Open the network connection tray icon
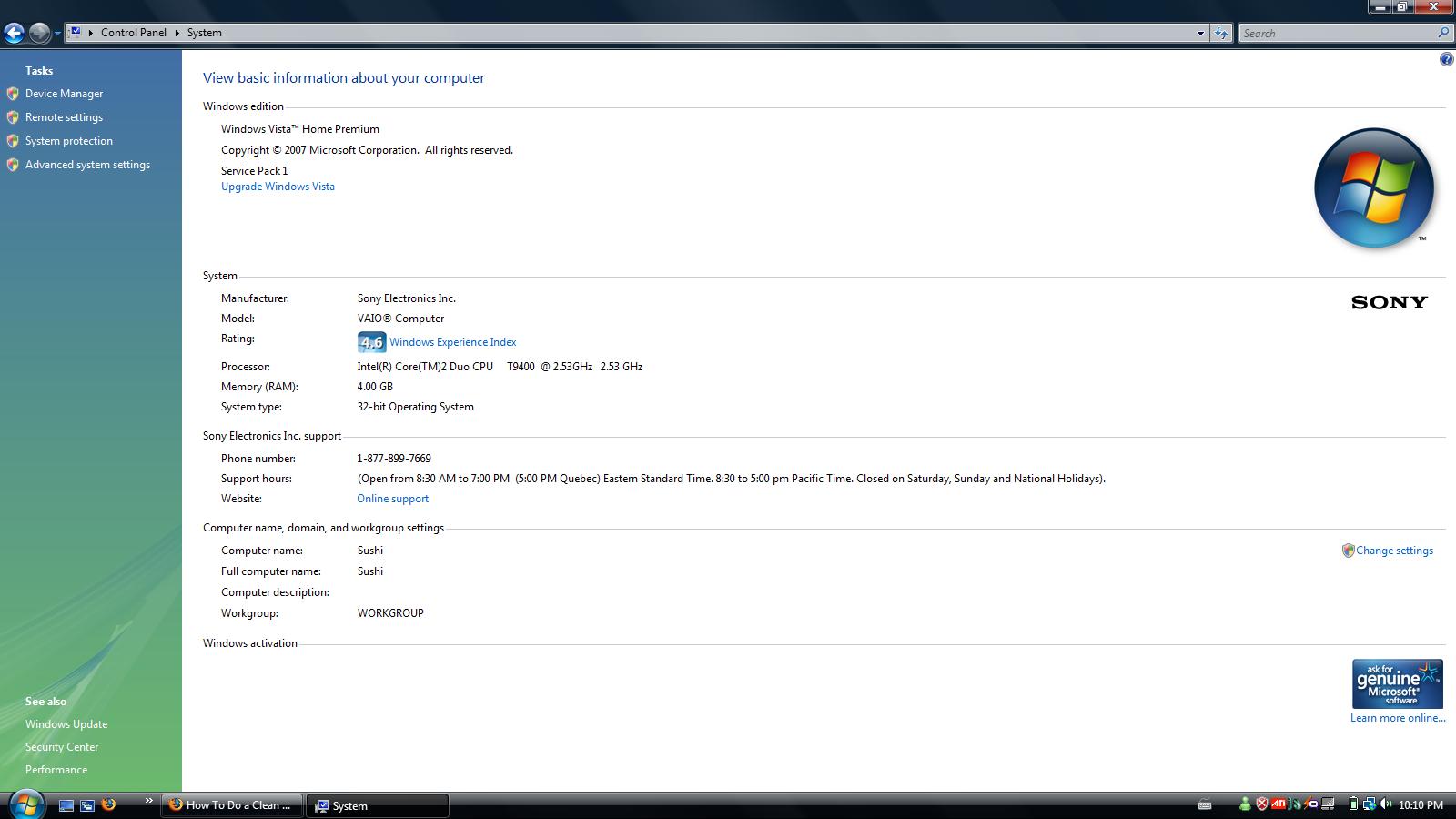 1369,804
